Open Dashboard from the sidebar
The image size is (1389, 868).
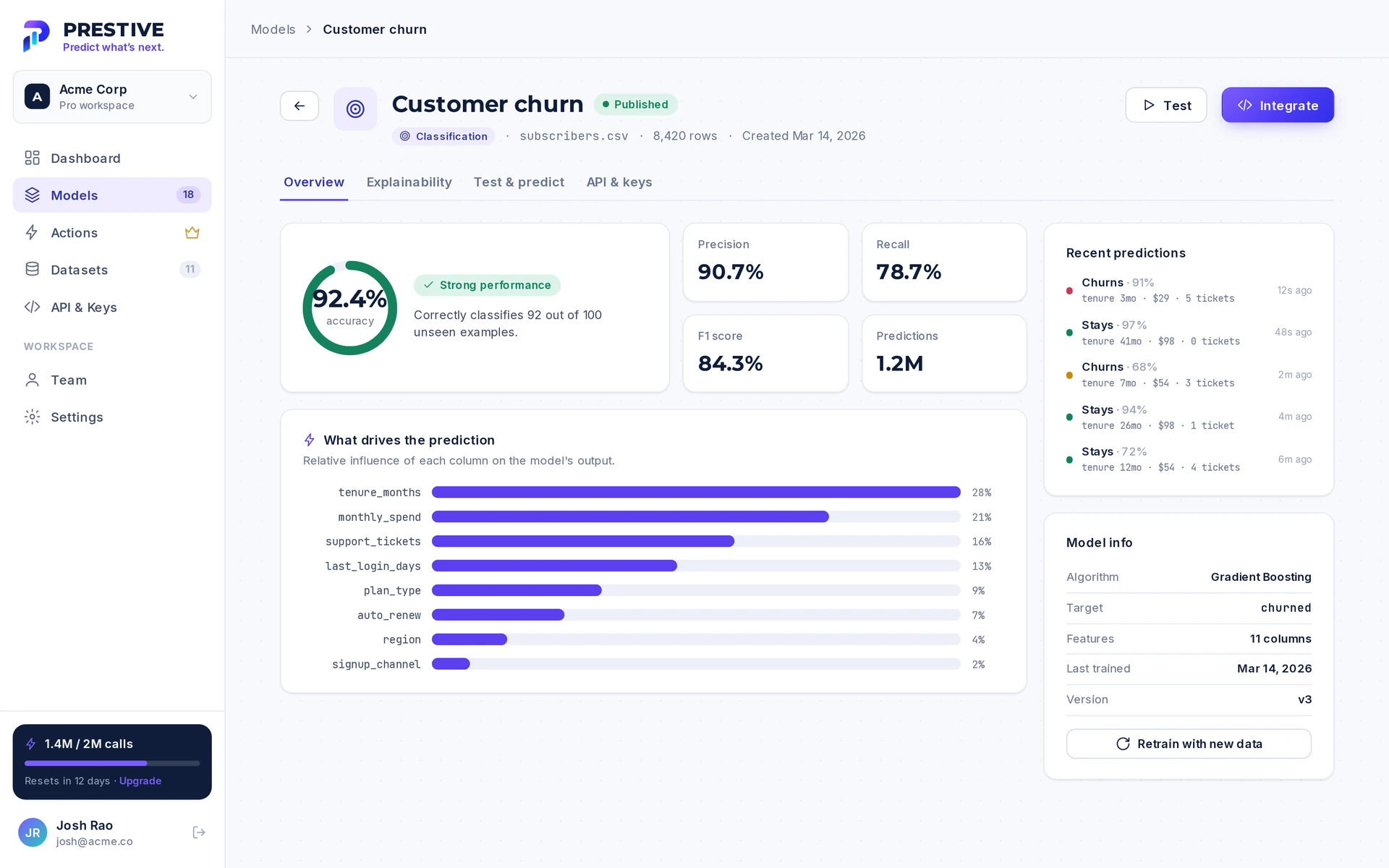pyautogui.click(x=112, y=158)
